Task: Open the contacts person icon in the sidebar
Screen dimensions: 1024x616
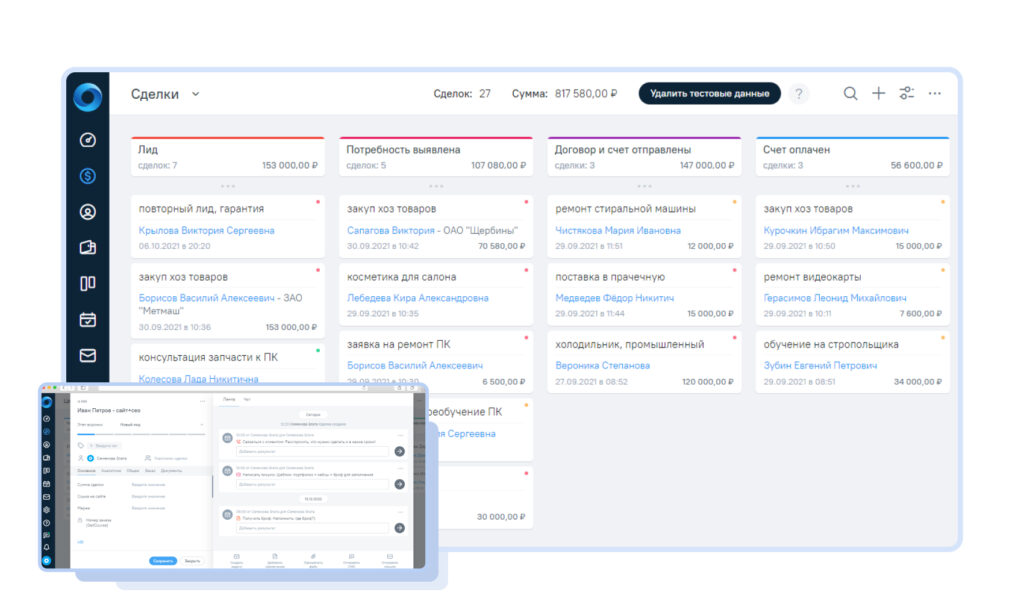Action: (x=88, y=209)
